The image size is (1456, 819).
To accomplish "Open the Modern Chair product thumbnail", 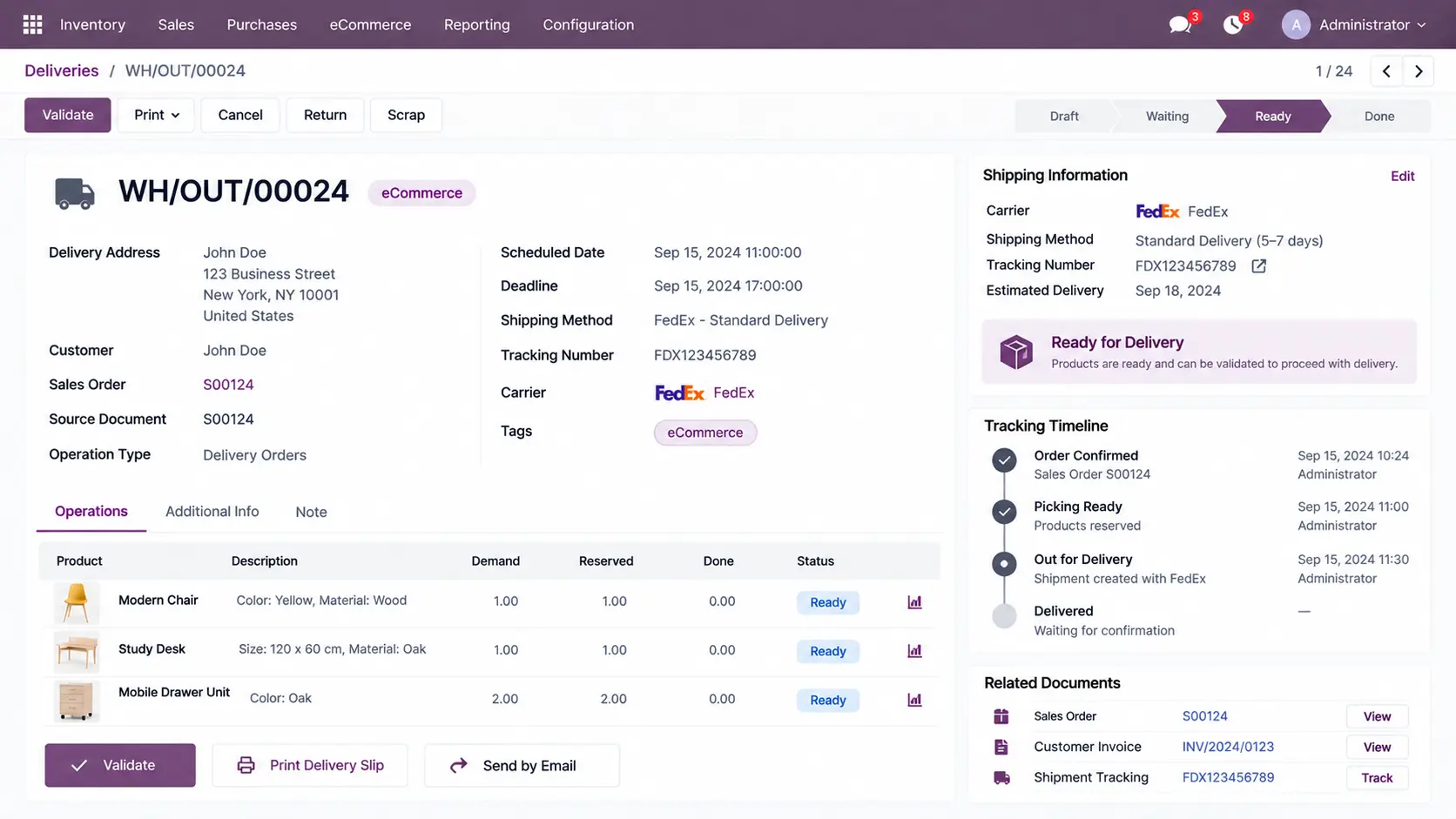I will [x=77, y=602].
